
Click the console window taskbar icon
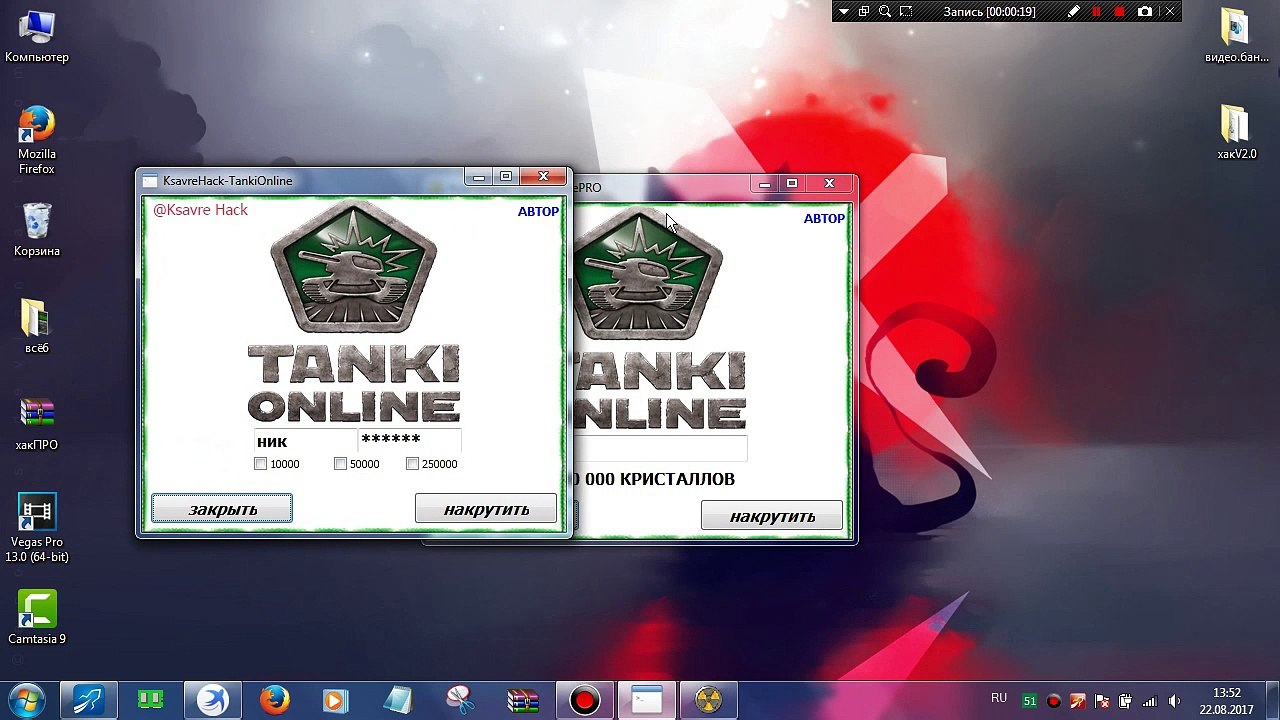pyautogui.click(x=646, y=701)
